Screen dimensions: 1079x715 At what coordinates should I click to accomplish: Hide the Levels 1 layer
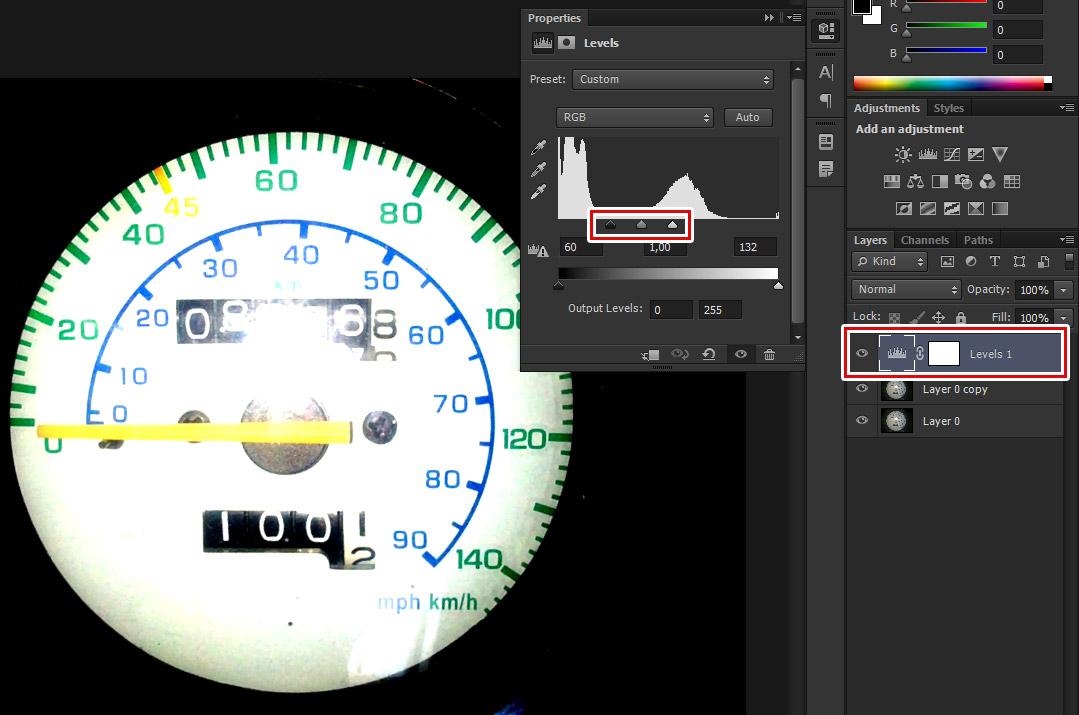(862, 353)
